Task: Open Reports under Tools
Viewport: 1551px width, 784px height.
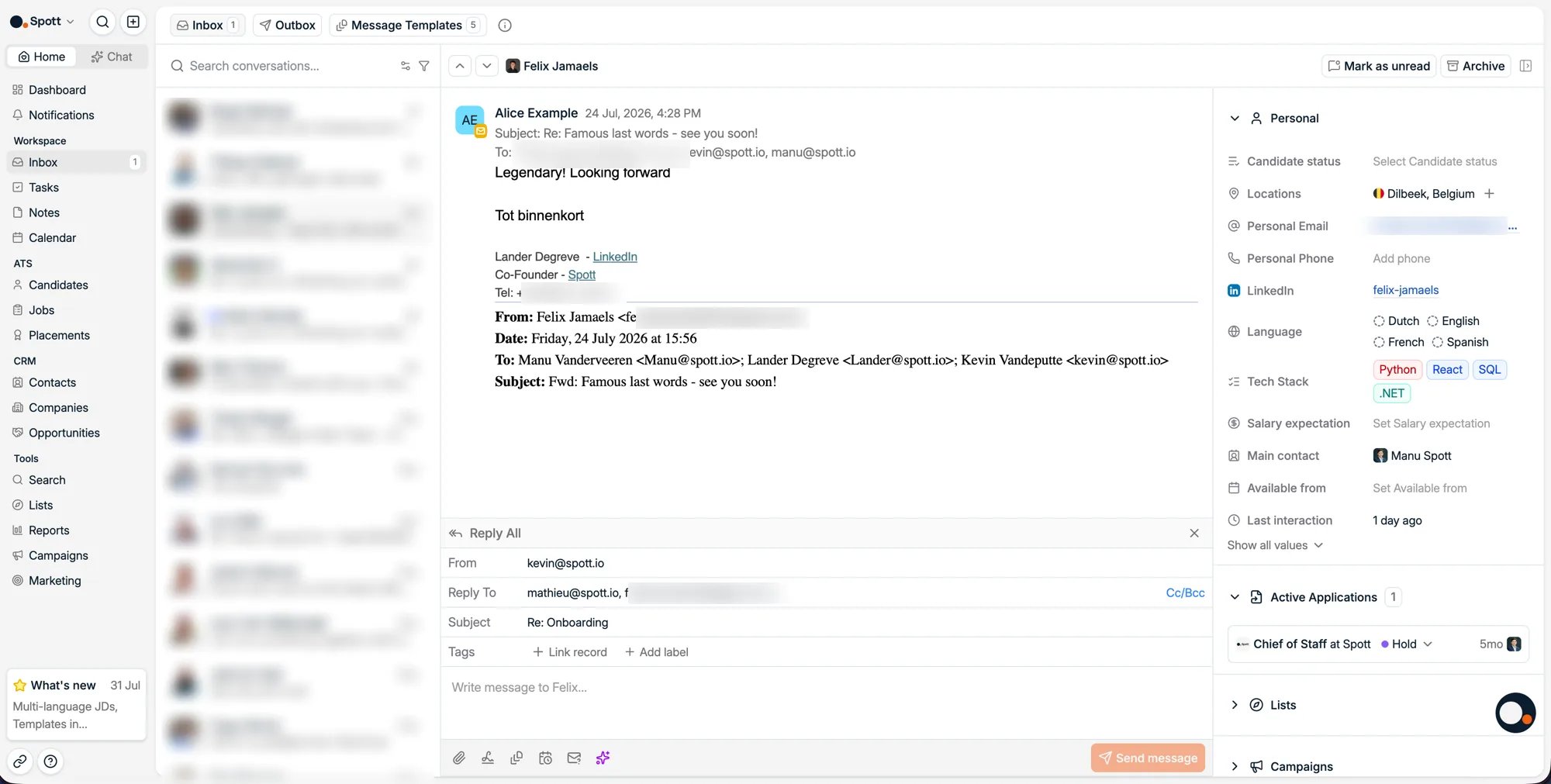Action: 76,530
